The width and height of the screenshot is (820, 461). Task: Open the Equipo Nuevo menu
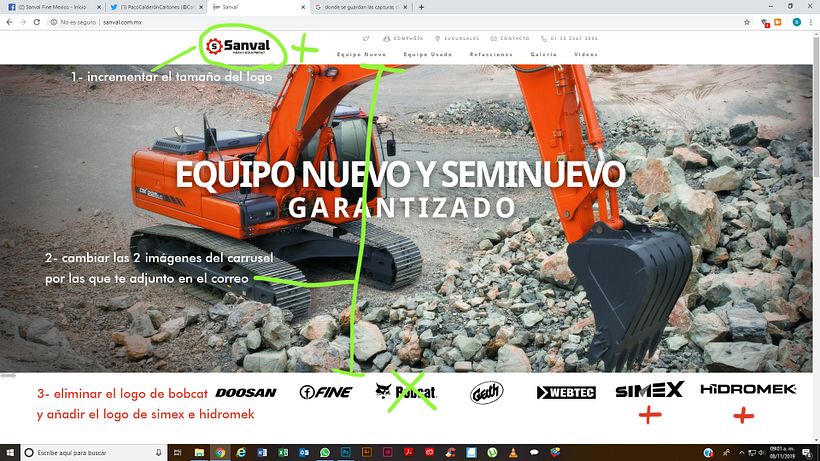tap(361, 54)
